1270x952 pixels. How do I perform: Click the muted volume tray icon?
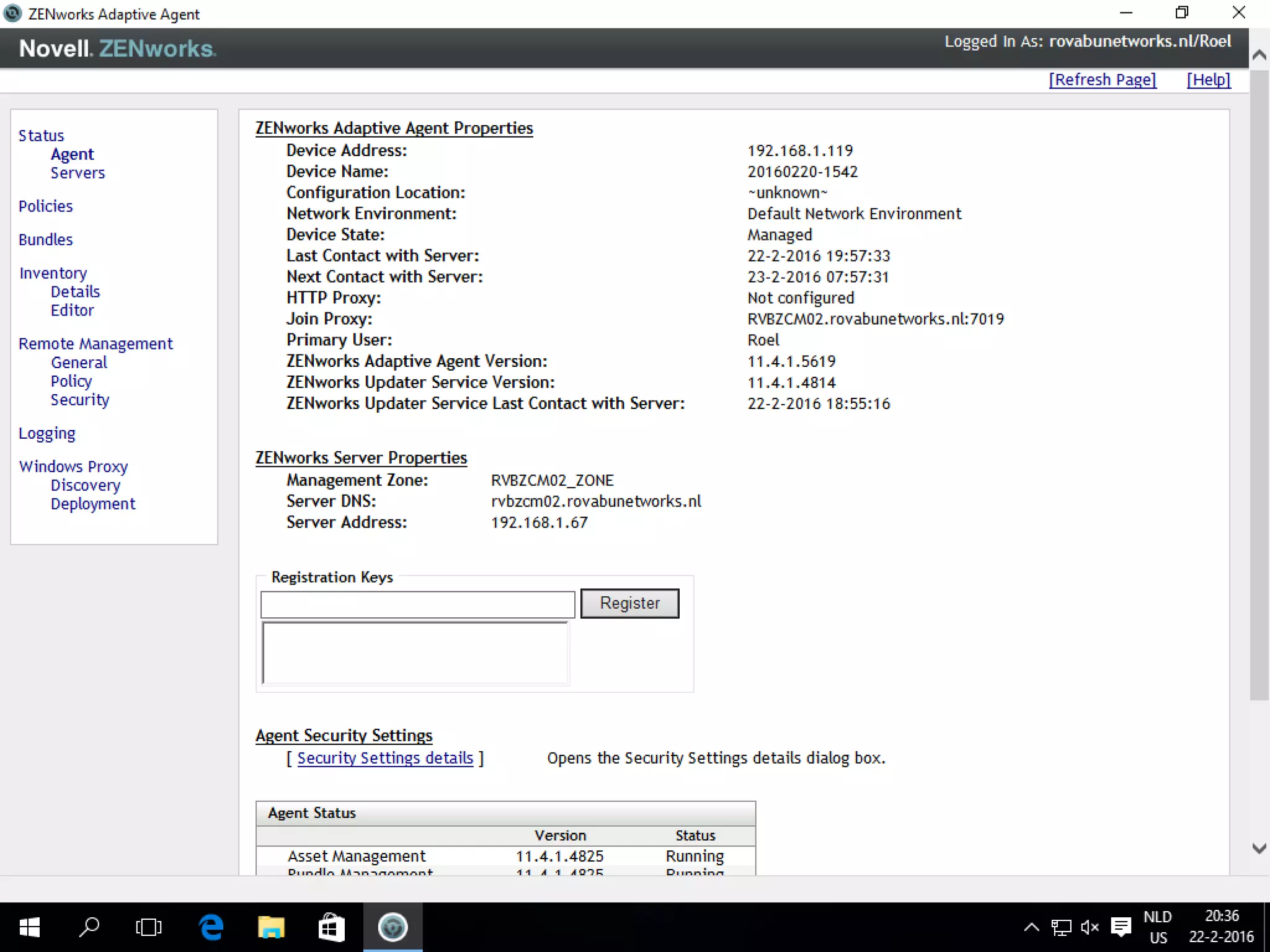[x=1090, y=927]
